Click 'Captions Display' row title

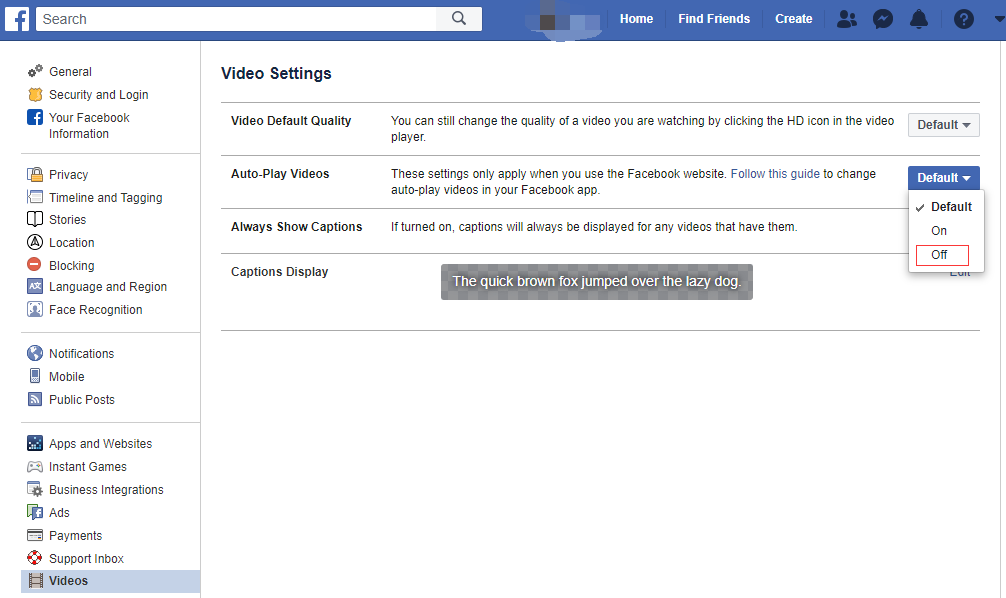coord(279,272)
